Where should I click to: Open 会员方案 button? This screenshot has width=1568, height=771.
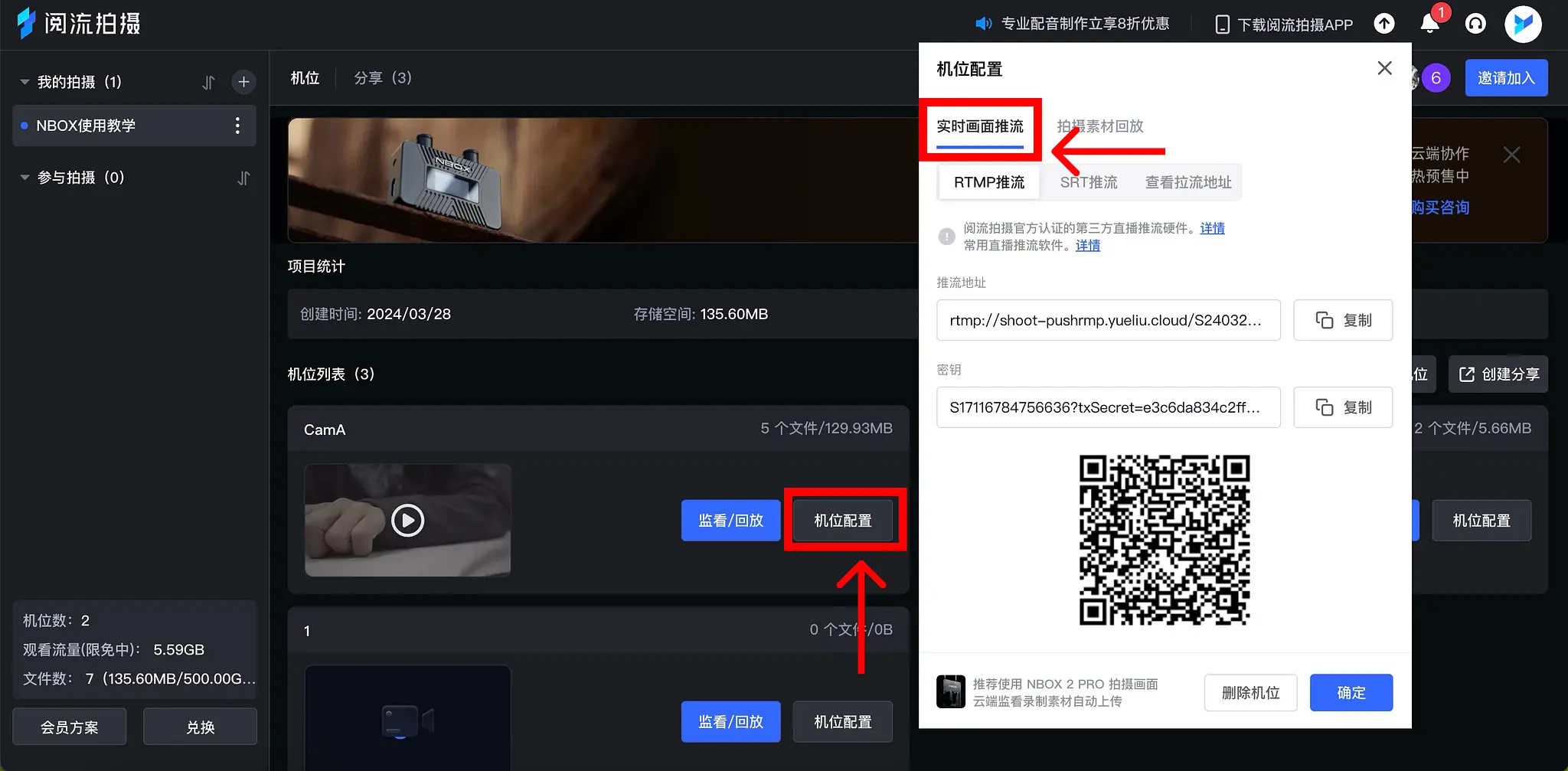point(70,727)
